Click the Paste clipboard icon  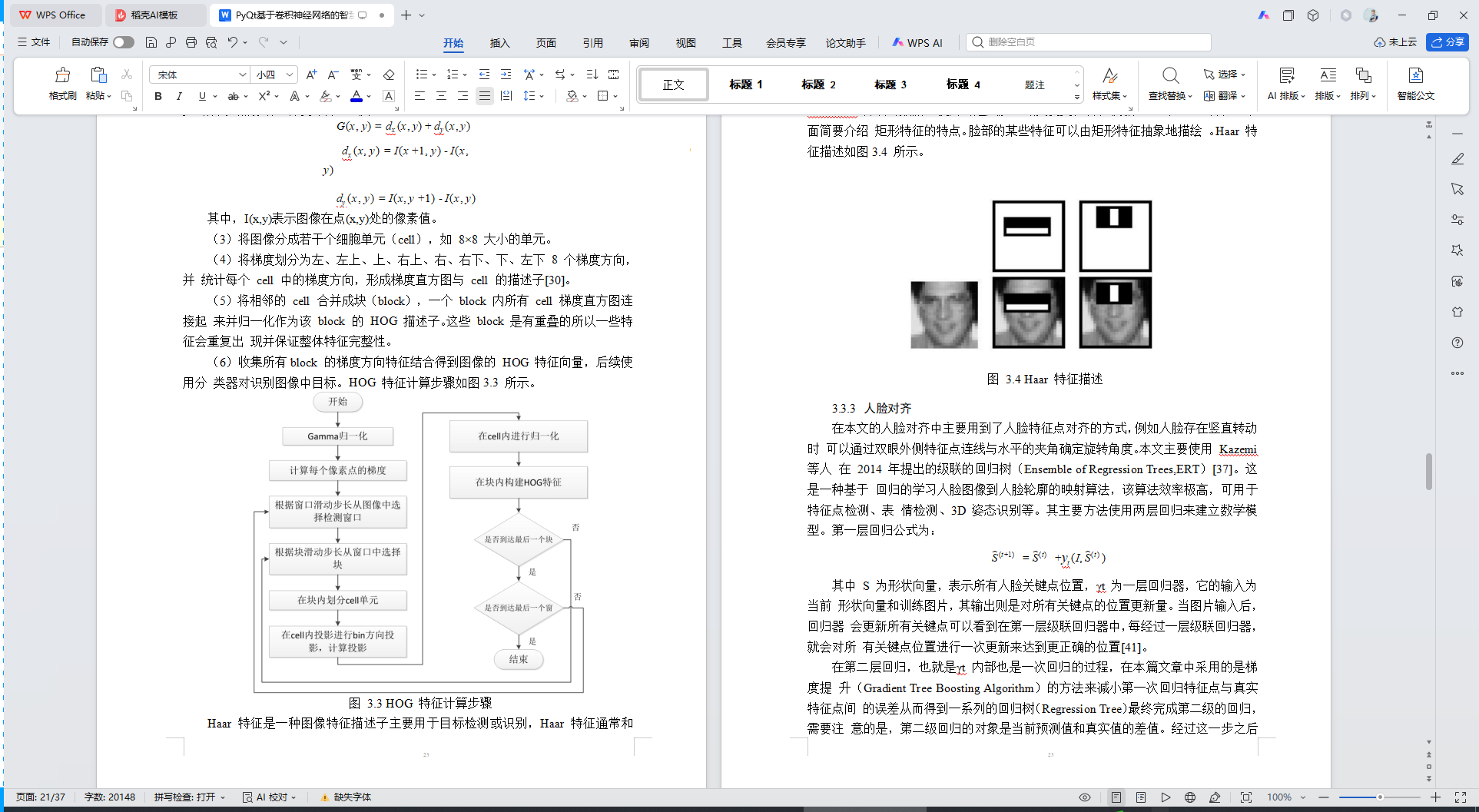[x=98, y=75]
